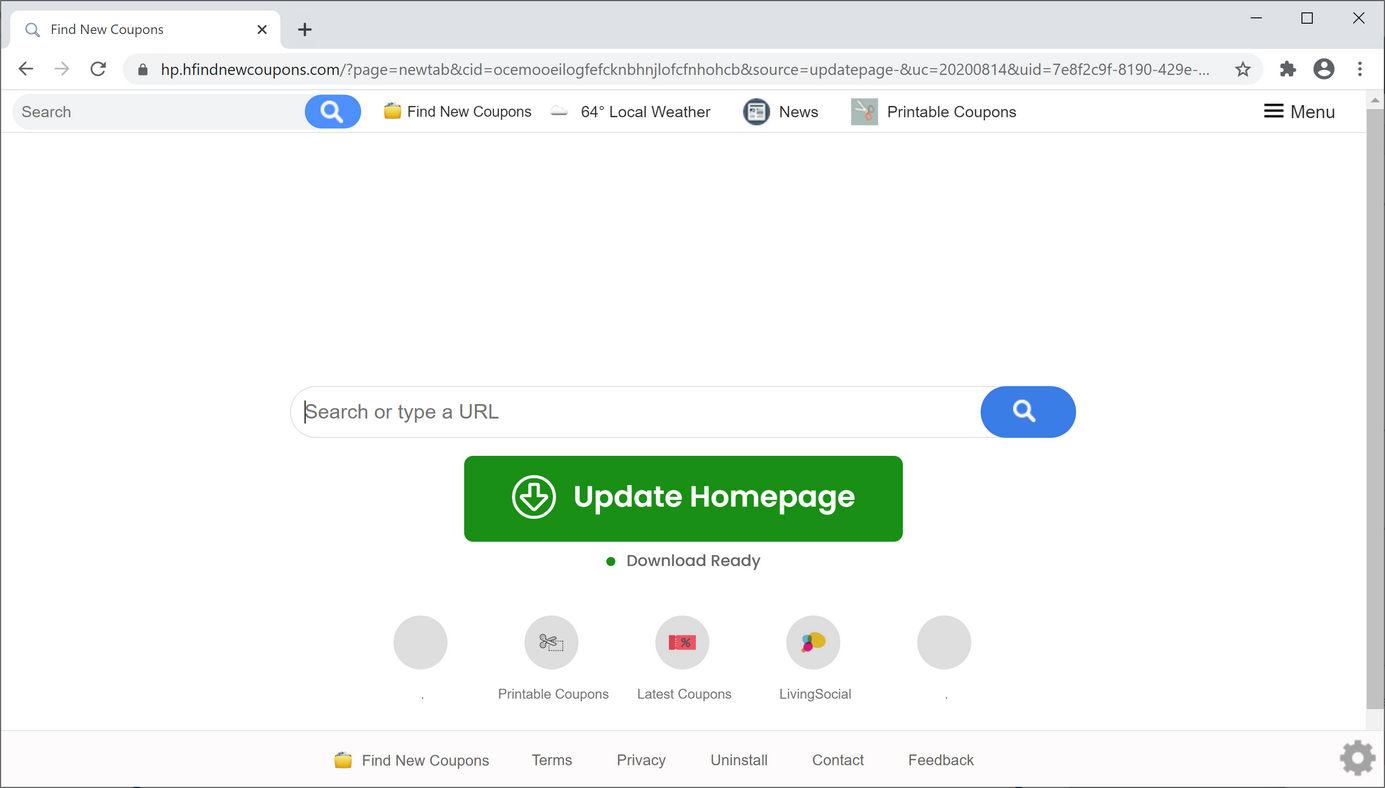Open settings with the gear icon
Viewport: 1385px width, 788px height.
(1357, 758)
